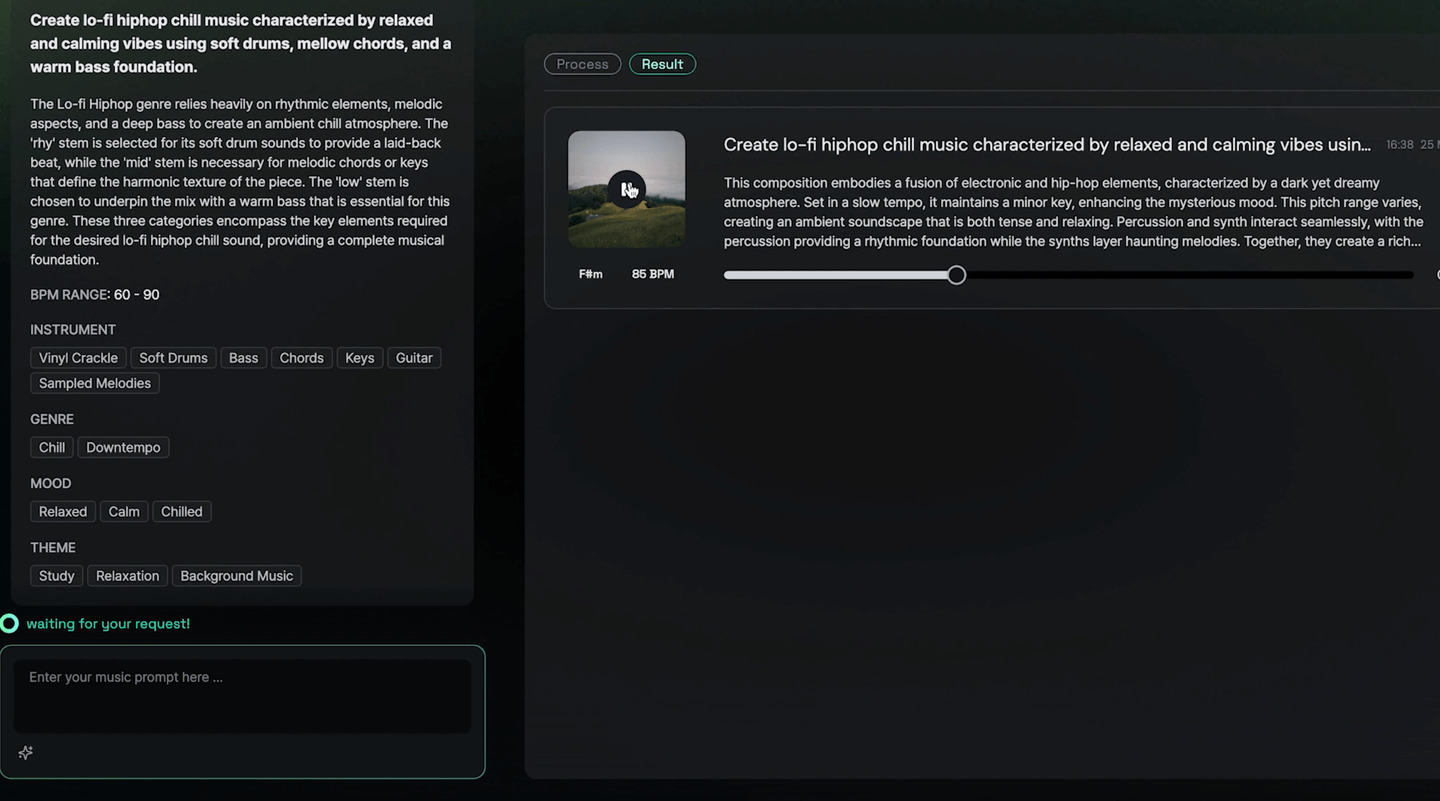Viewport: 1440px width, 801px height.
Task: Pick the Keys instrument tag
Action: 359,358
